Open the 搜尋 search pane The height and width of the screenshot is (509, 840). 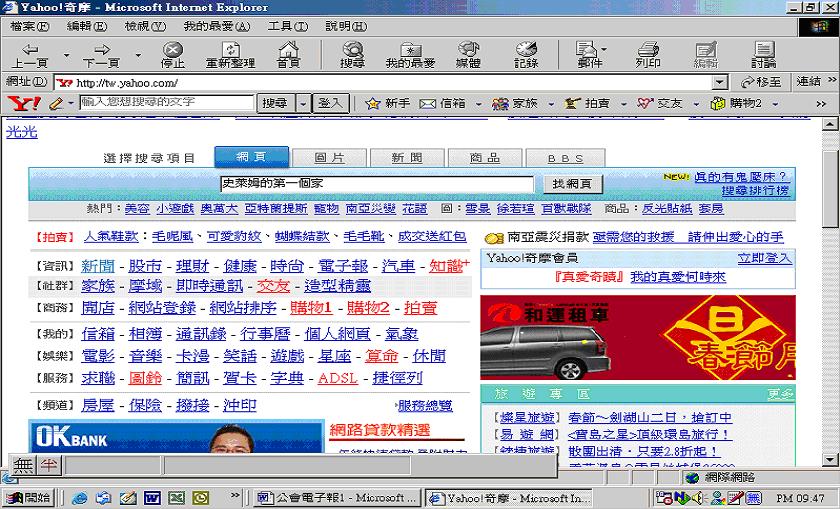pos(352,55)
